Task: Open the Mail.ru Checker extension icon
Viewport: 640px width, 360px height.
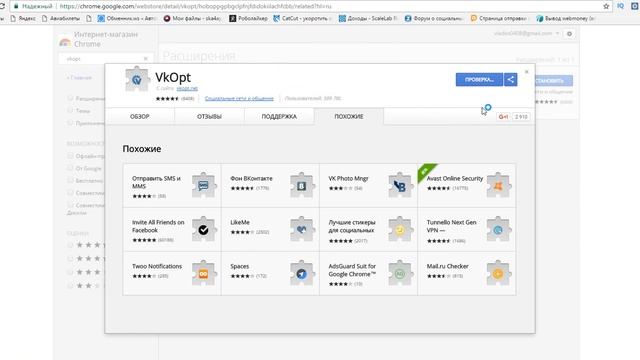Action: [498, 273]
